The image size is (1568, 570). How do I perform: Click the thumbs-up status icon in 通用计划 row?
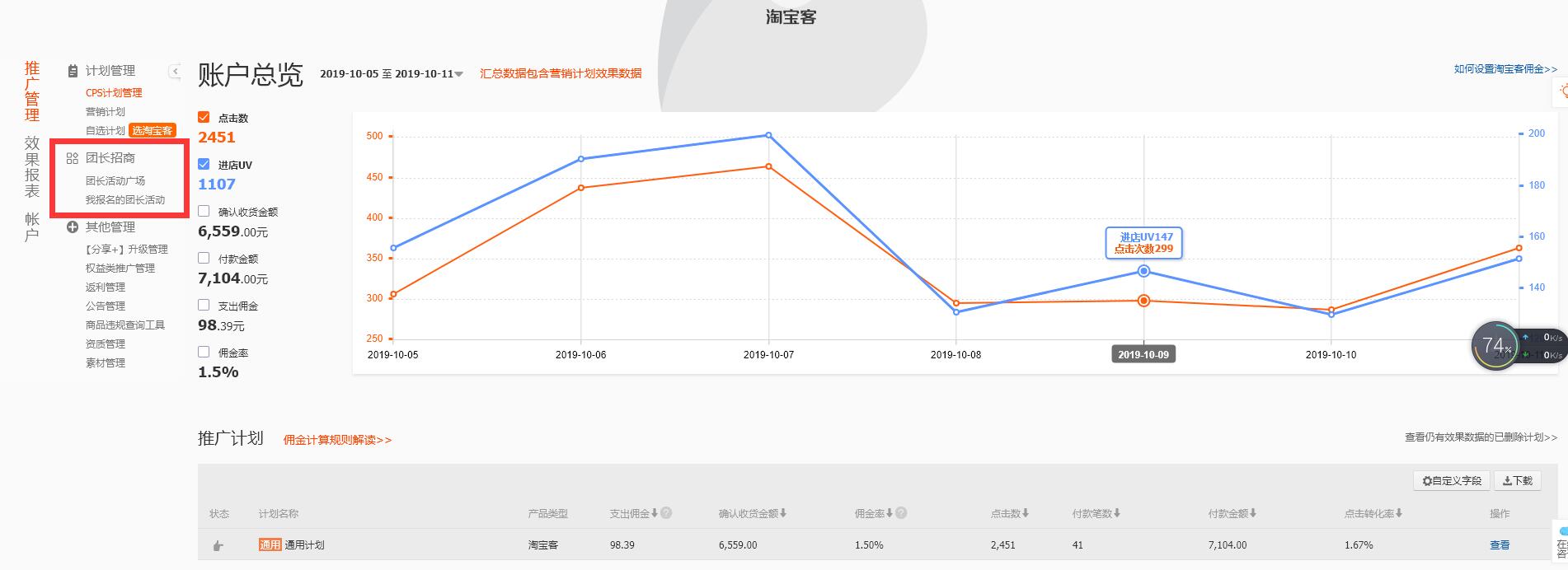(218, 545)
